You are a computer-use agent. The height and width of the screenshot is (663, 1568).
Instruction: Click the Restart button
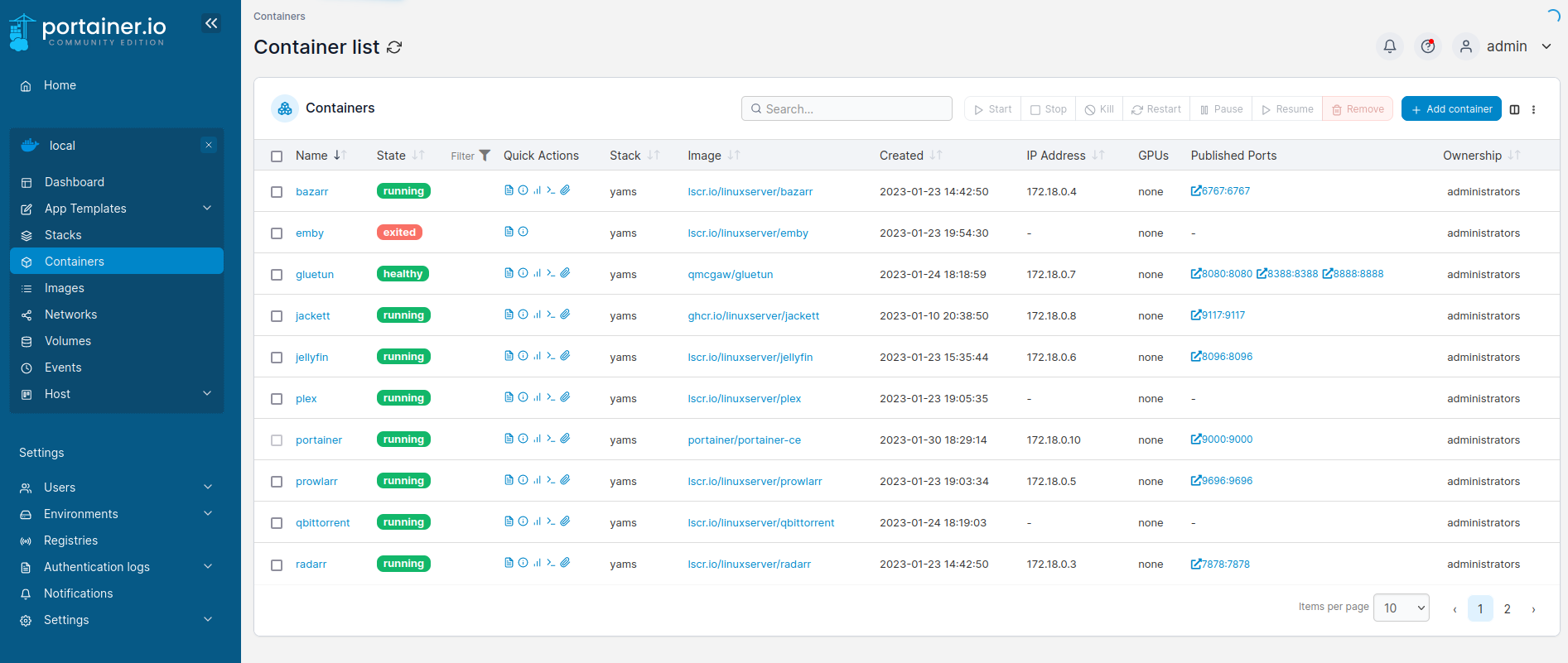click(x=1156, y=109)
